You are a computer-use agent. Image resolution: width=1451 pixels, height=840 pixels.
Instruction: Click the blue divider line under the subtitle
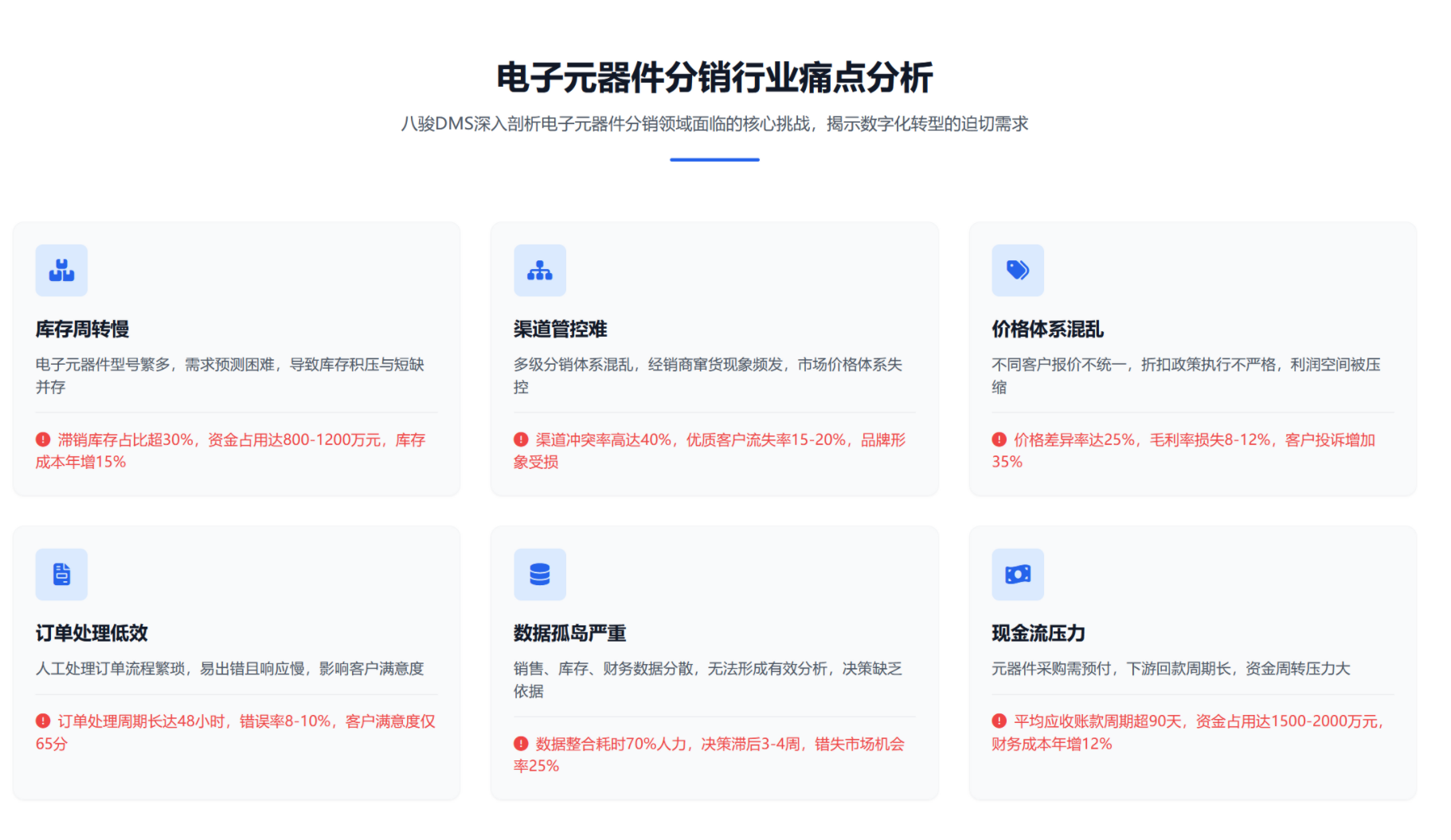pyautogui.click(x=714, y=161)
